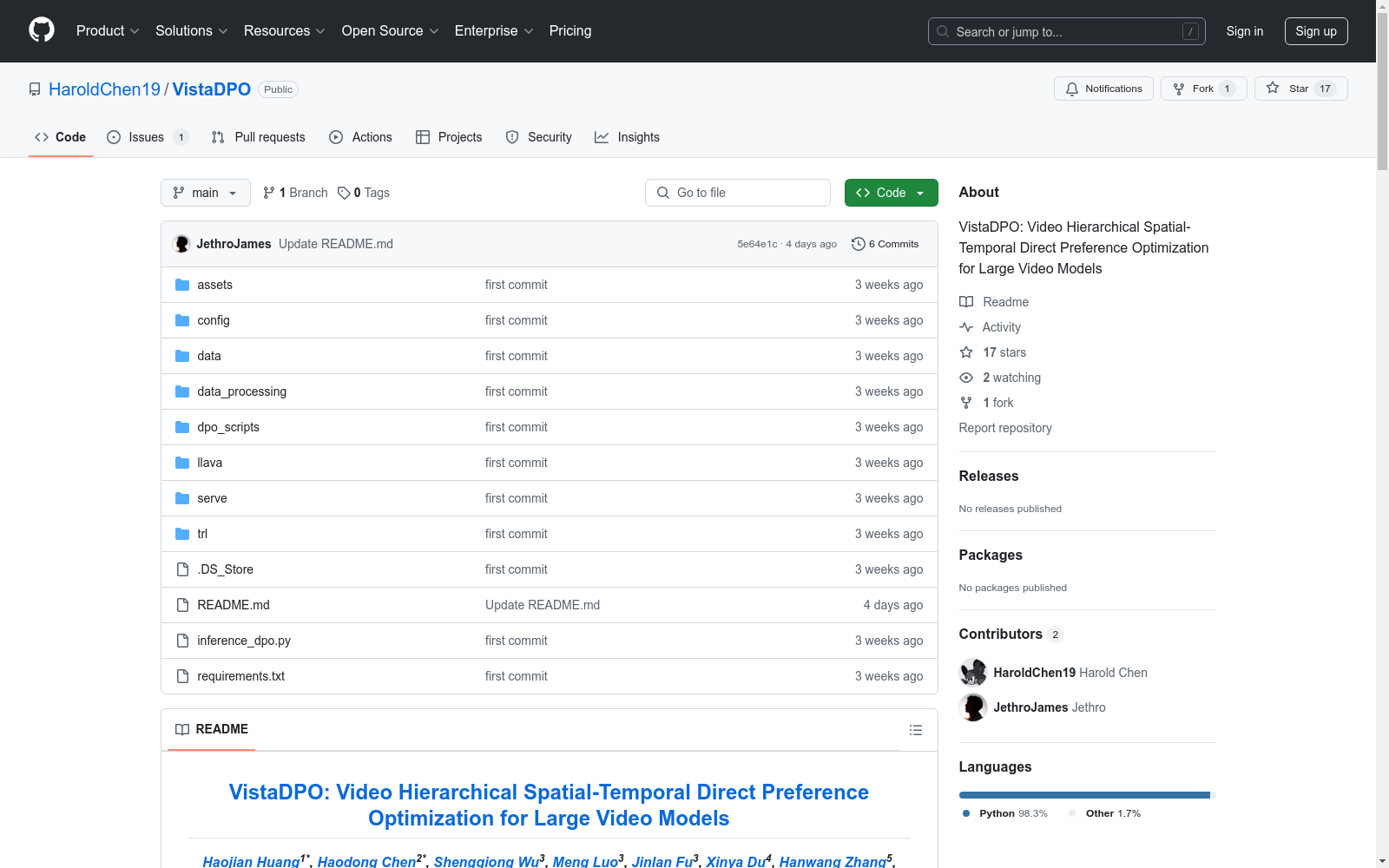Open the Insights tab
This screenshot has height=868, width=1389.
(627, 137)
